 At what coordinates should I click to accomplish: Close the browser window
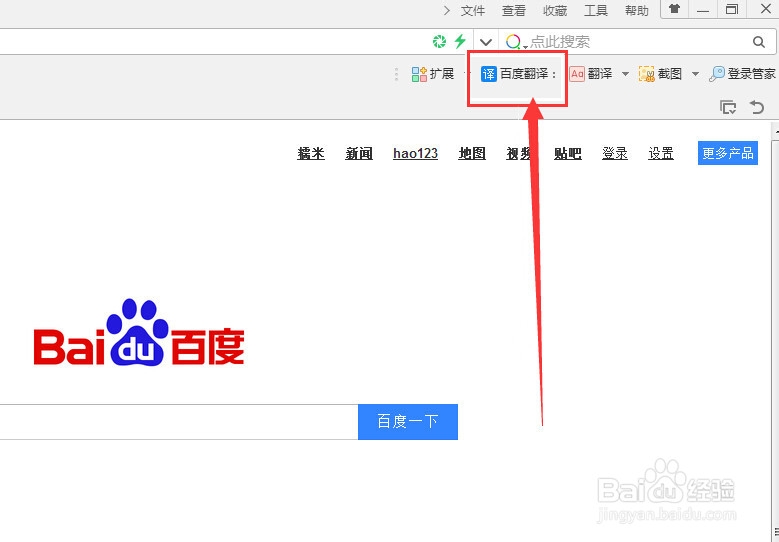766,9
